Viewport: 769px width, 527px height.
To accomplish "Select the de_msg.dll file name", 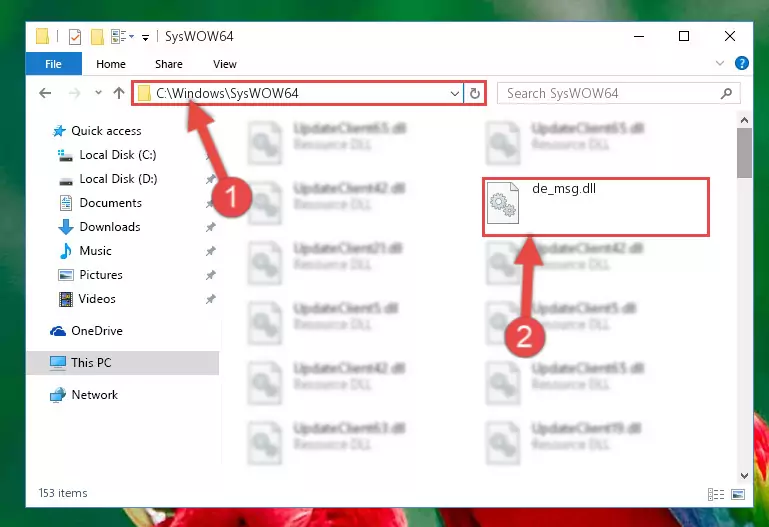I will coord(564,189).
